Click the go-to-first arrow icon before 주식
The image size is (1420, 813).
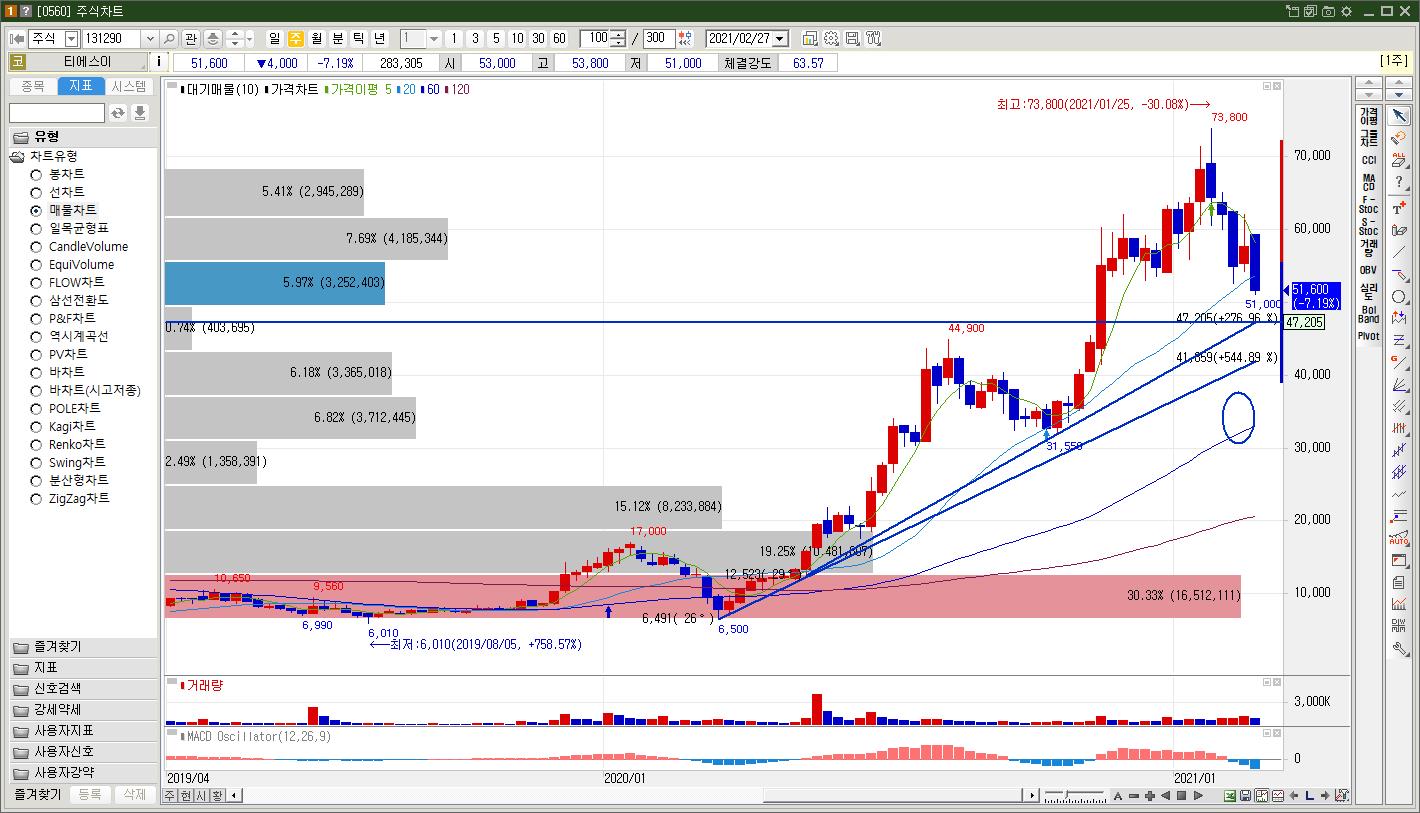pos(17,38)
